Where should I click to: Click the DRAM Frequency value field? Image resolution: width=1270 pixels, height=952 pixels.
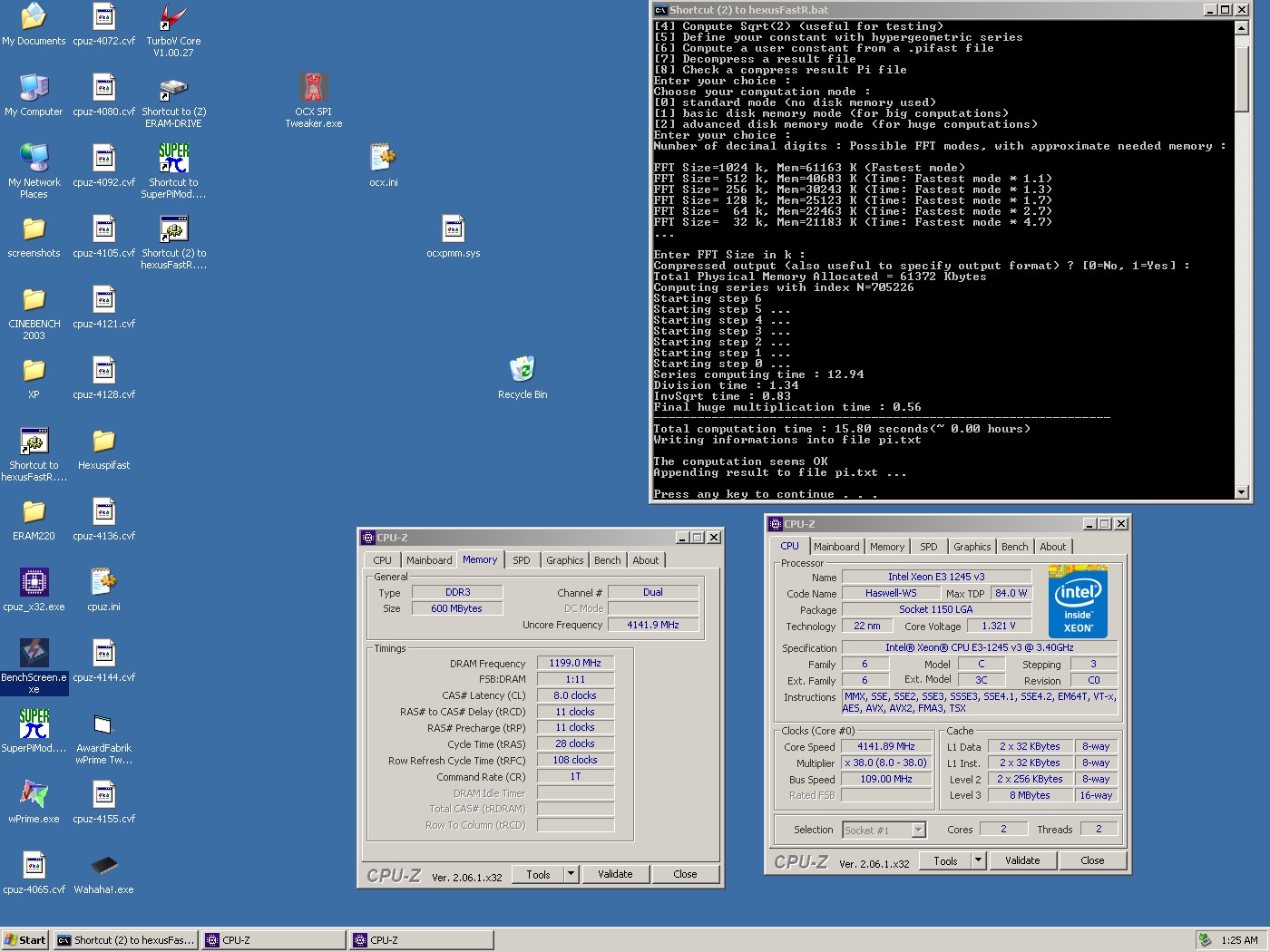click(x=575, y=663)
